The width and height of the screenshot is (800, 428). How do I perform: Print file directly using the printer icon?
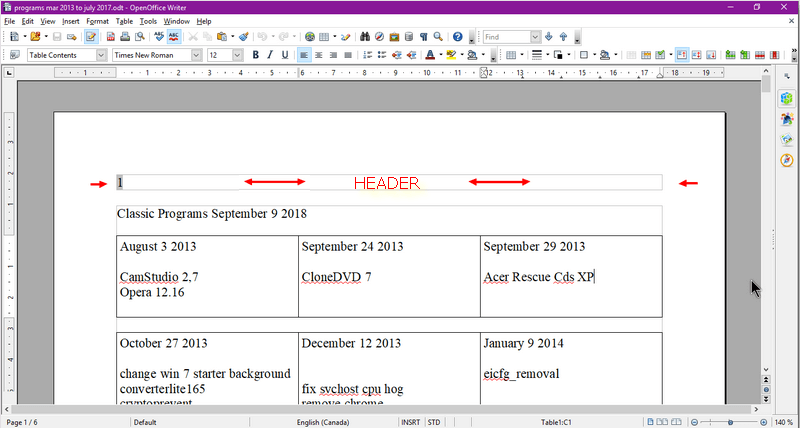tap(125, 37)
